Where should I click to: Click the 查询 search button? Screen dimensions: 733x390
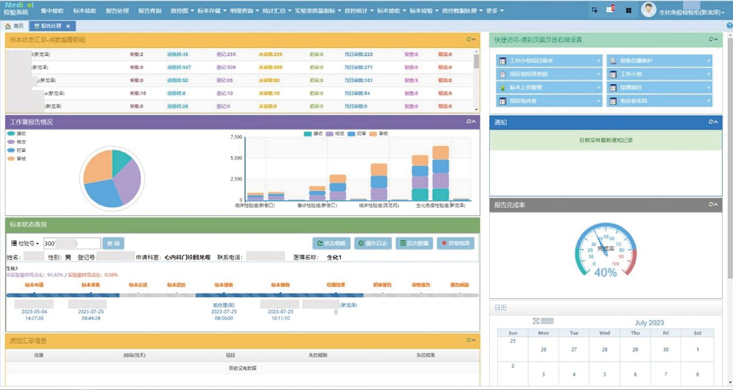[x=114, y=243]
